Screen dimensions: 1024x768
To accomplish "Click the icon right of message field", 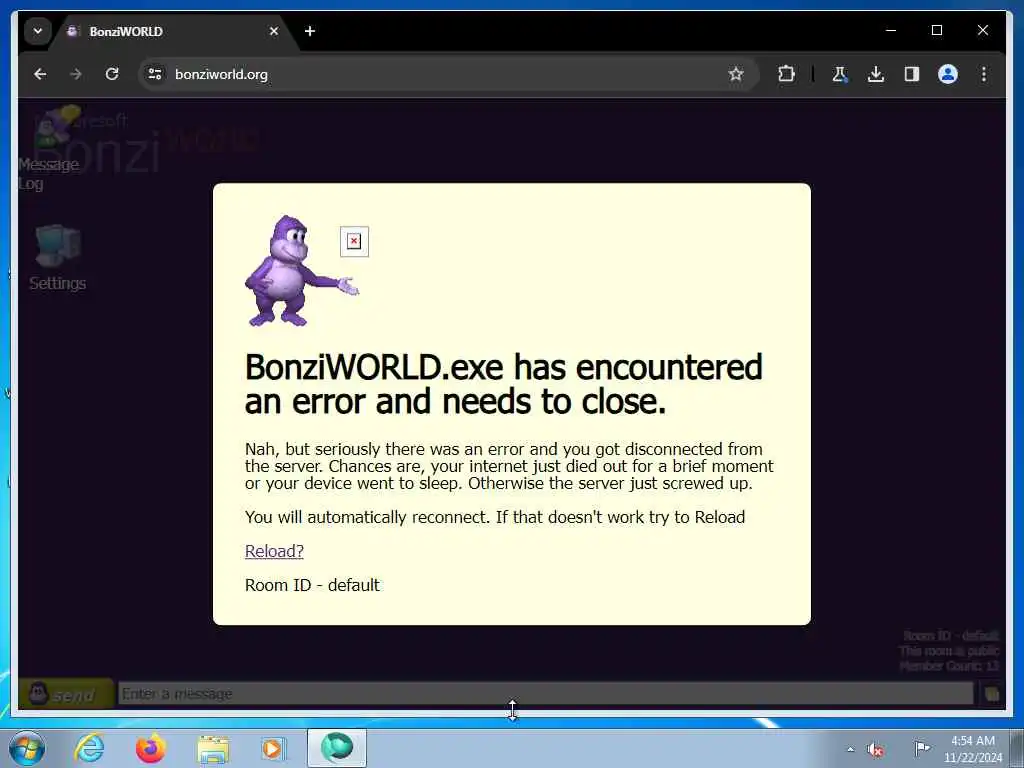I will (x=992, y=694).
